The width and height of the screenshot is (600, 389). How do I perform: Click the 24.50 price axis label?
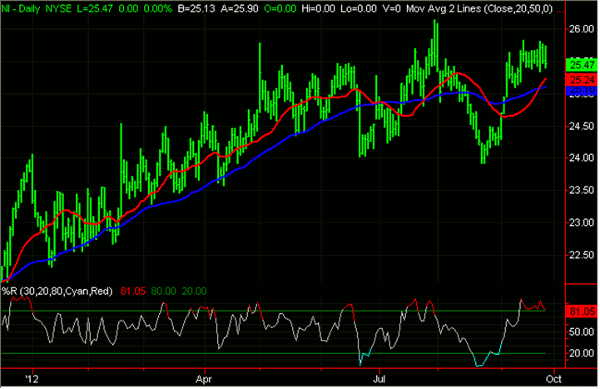(581, 126)
